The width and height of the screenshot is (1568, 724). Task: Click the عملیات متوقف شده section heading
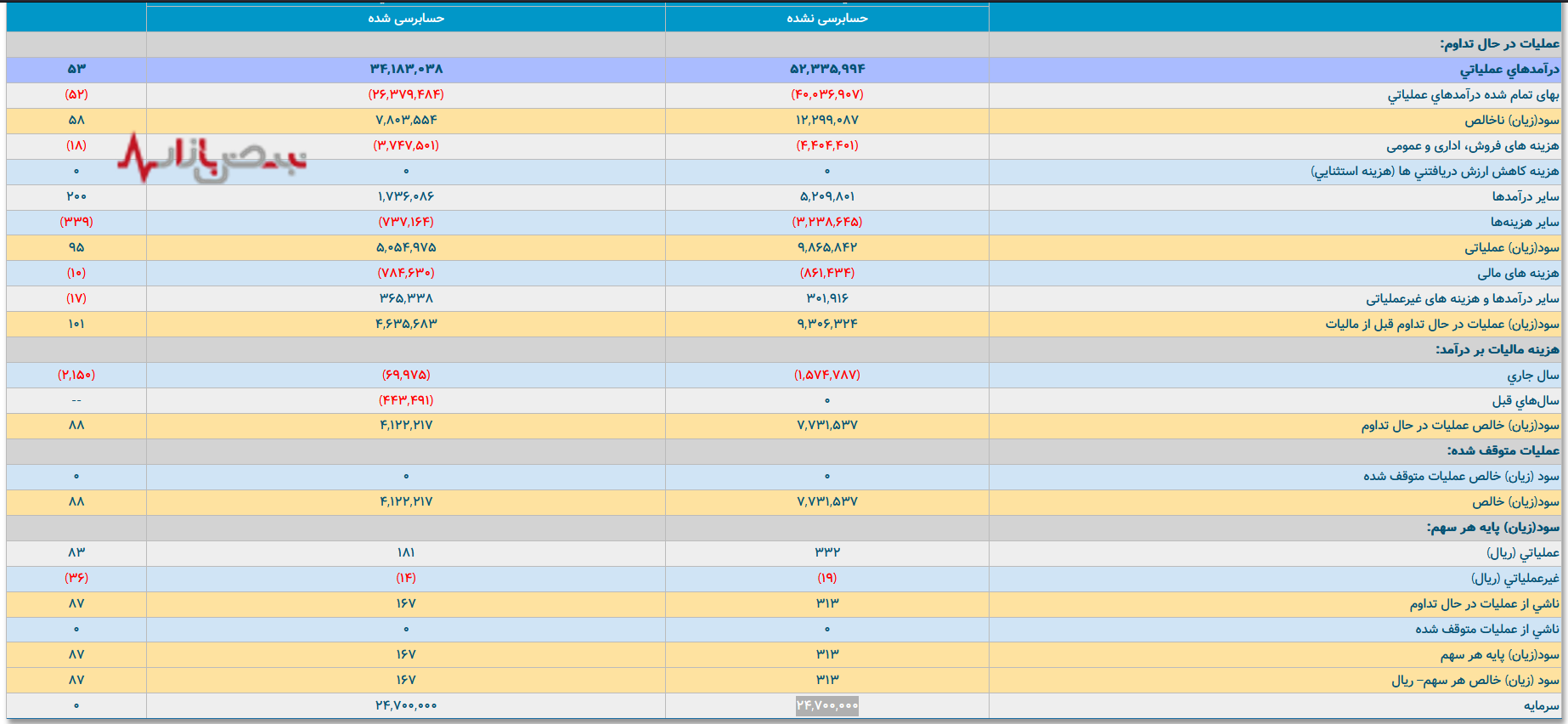1503,450
